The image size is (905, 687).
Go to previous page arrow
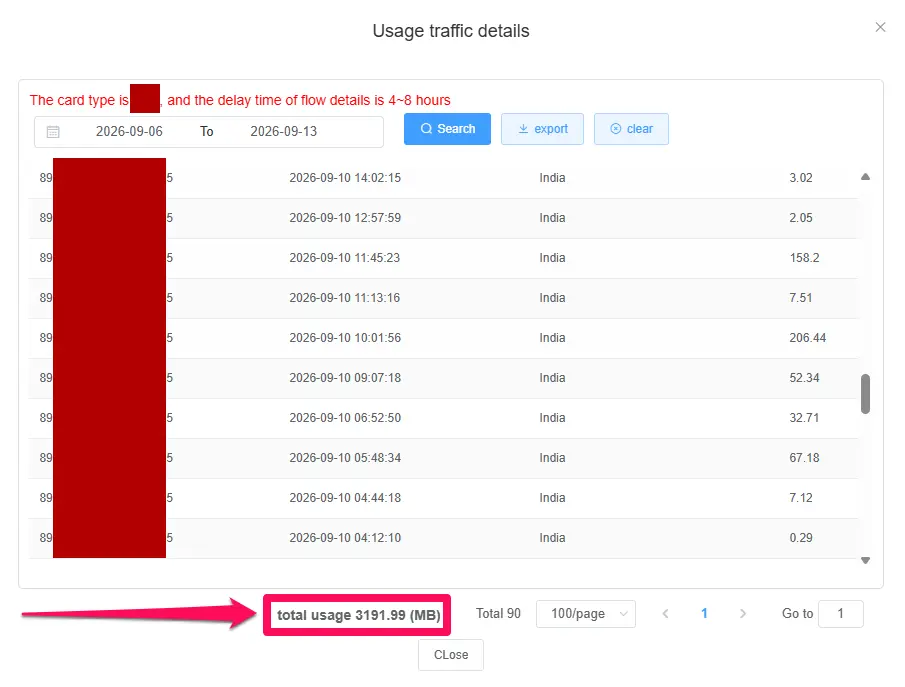[x=665, y=614]
